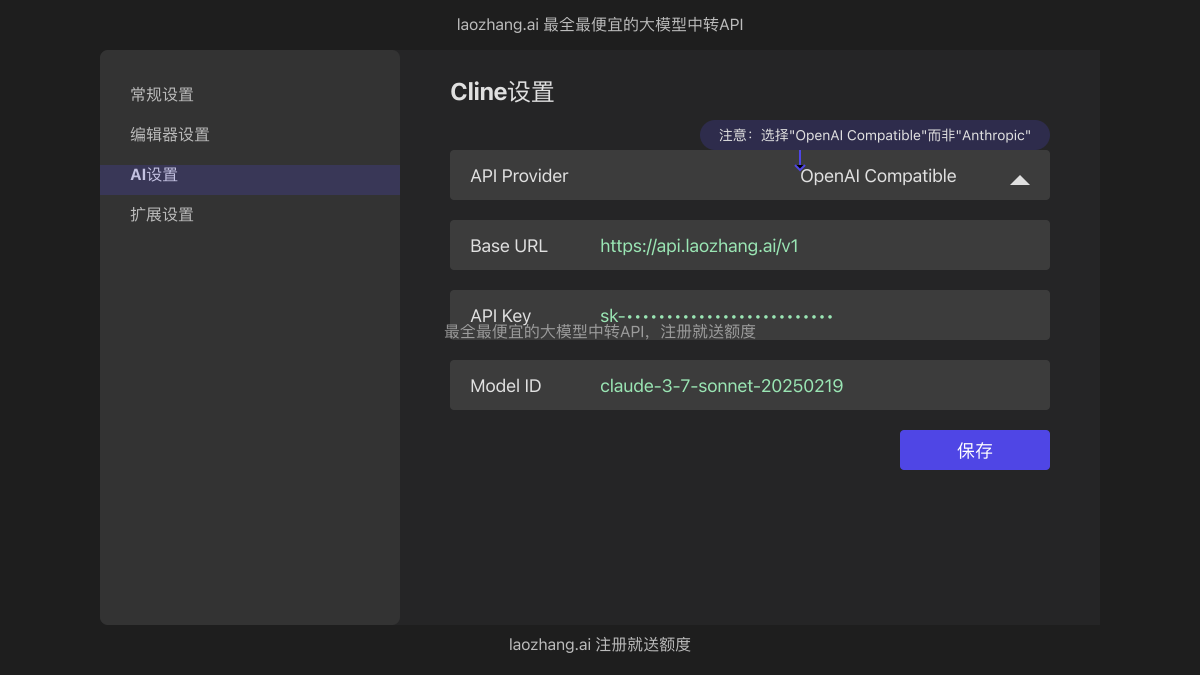Image resolution: width=1200 pixels, height=675 pixels.
Task: Click the API Key field
Action: pos(750,315)
